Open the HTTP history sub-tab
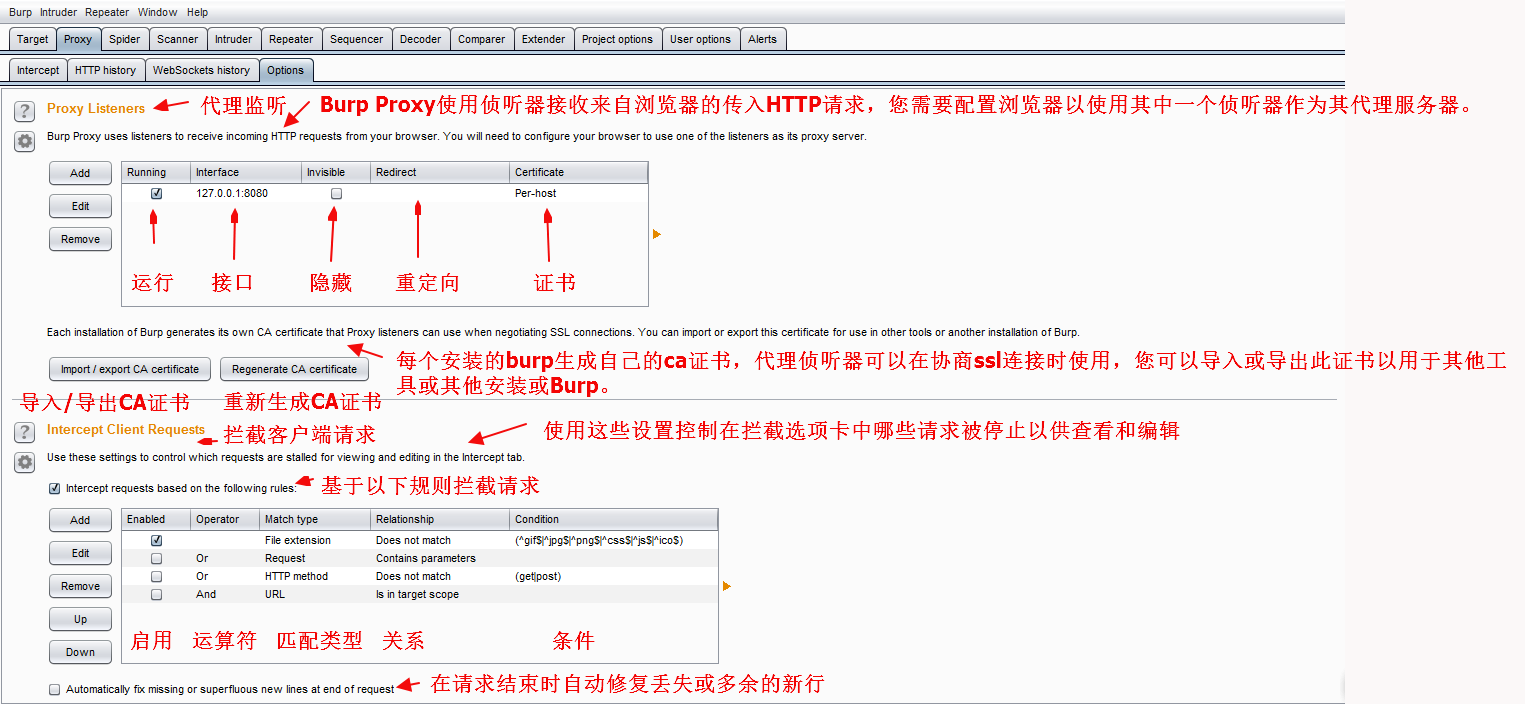 (105, 70)
